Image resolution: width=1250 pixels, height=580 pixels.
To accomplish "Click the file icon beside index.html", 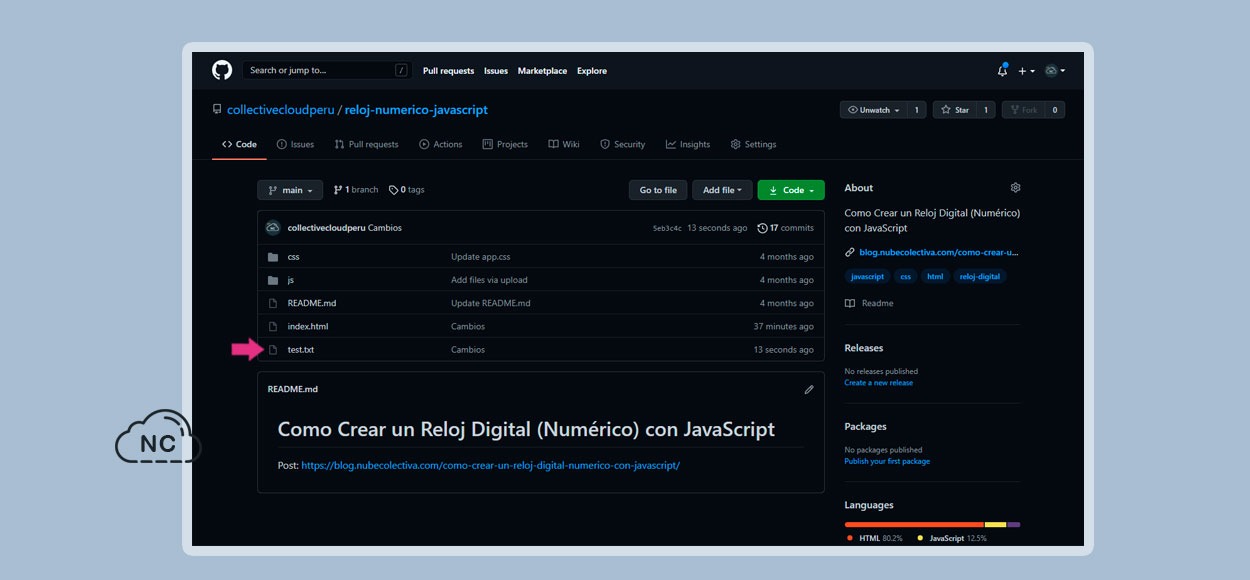I will pos(273,326).
